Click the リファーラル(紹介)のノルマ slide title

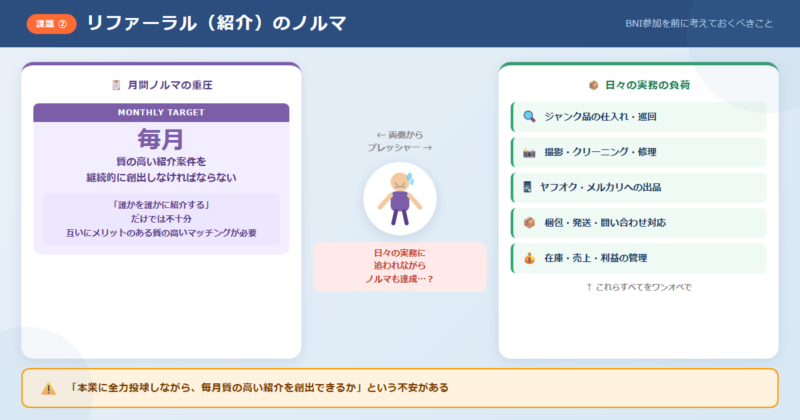tap(216, 23)
